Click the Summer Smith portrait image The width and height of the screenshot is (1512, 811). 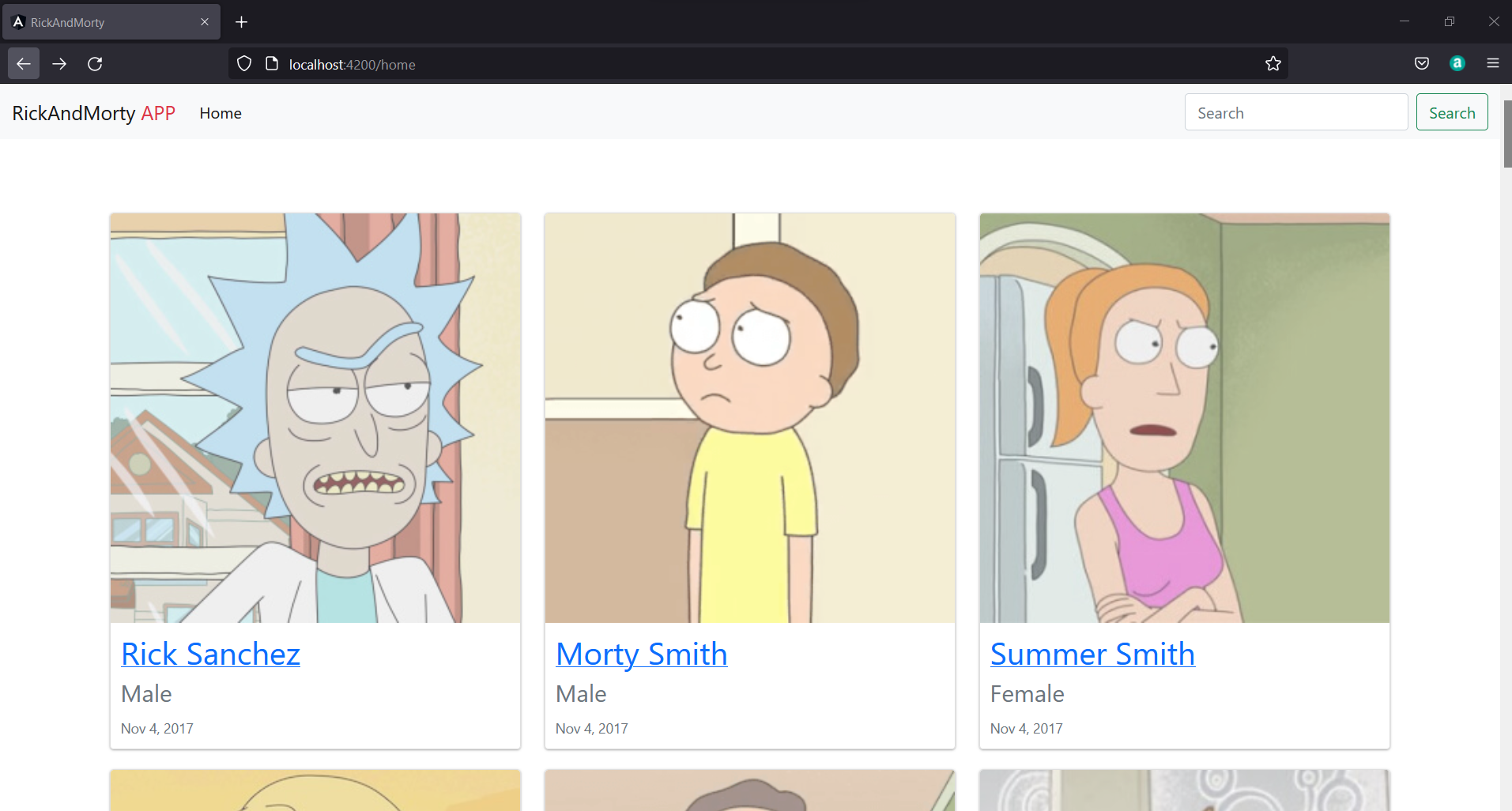coord(1185,418)
